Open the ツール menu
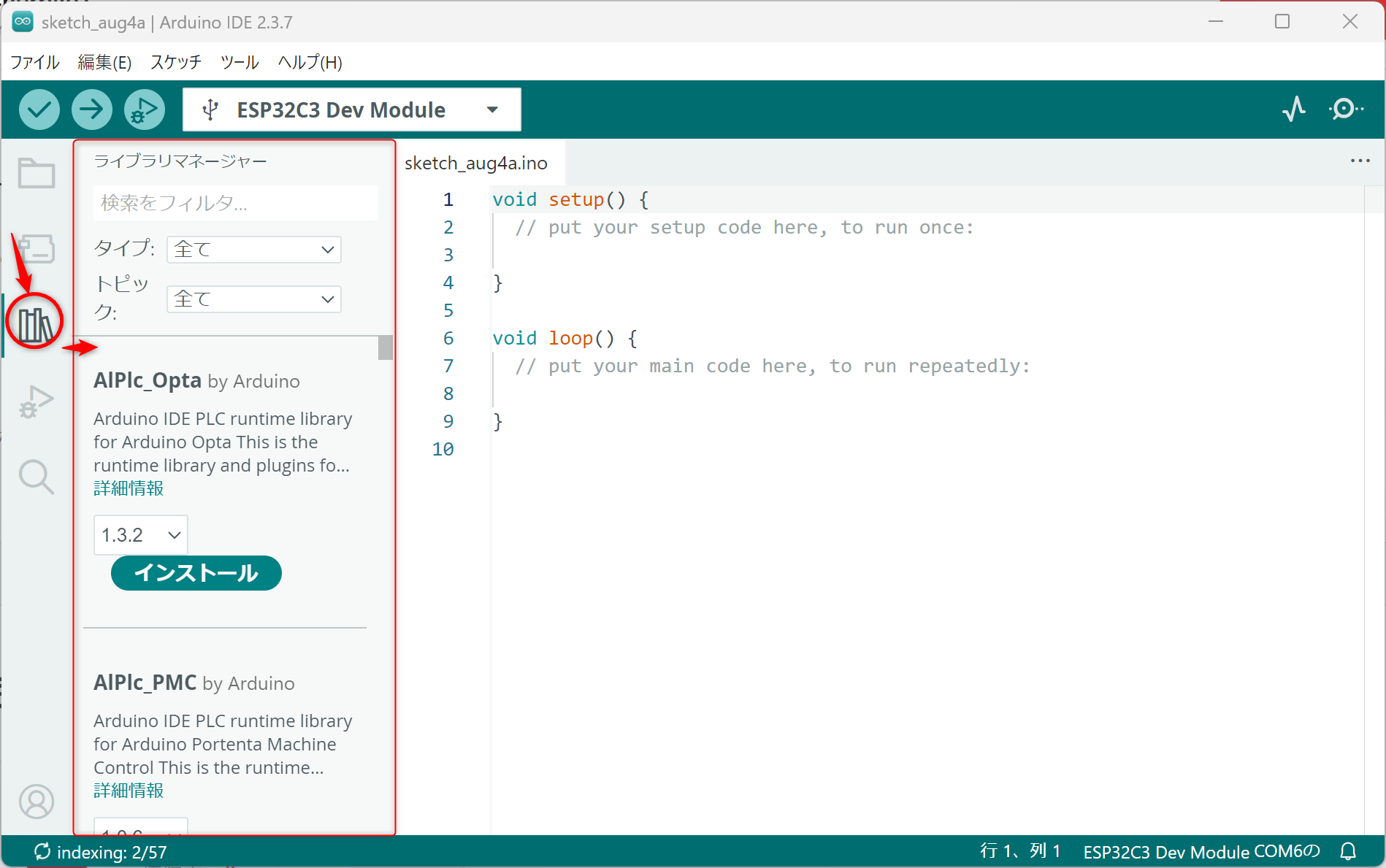Image resolution: width=1386 pixels, height=868 pixels. [x=240, y=62]
